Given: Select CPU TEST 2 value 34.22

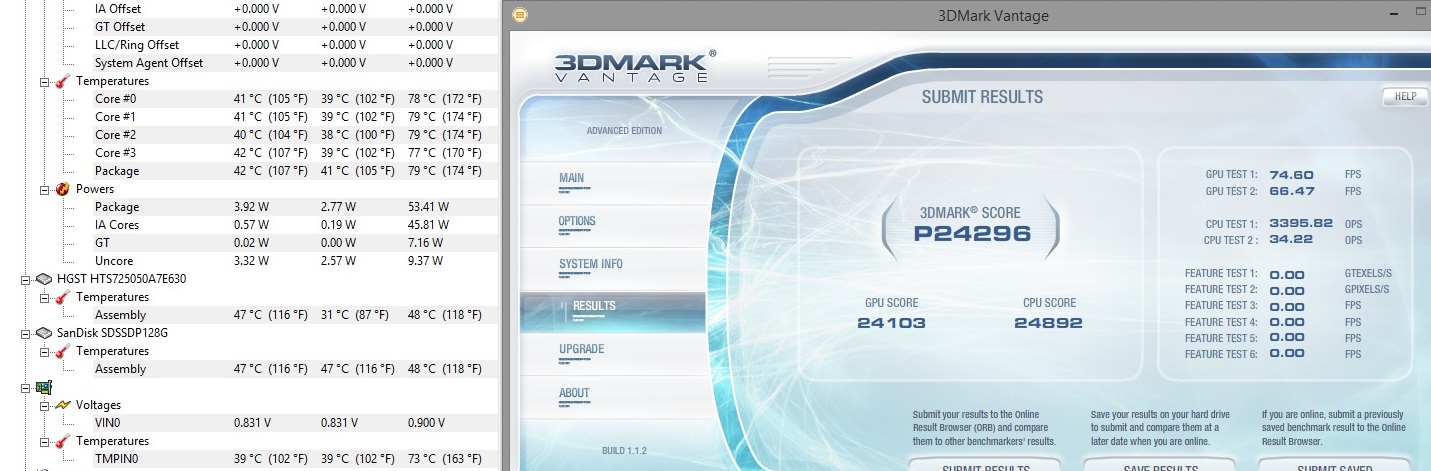Looking at the screenshot, I should pyautogui.click(x=1291, y=241).
